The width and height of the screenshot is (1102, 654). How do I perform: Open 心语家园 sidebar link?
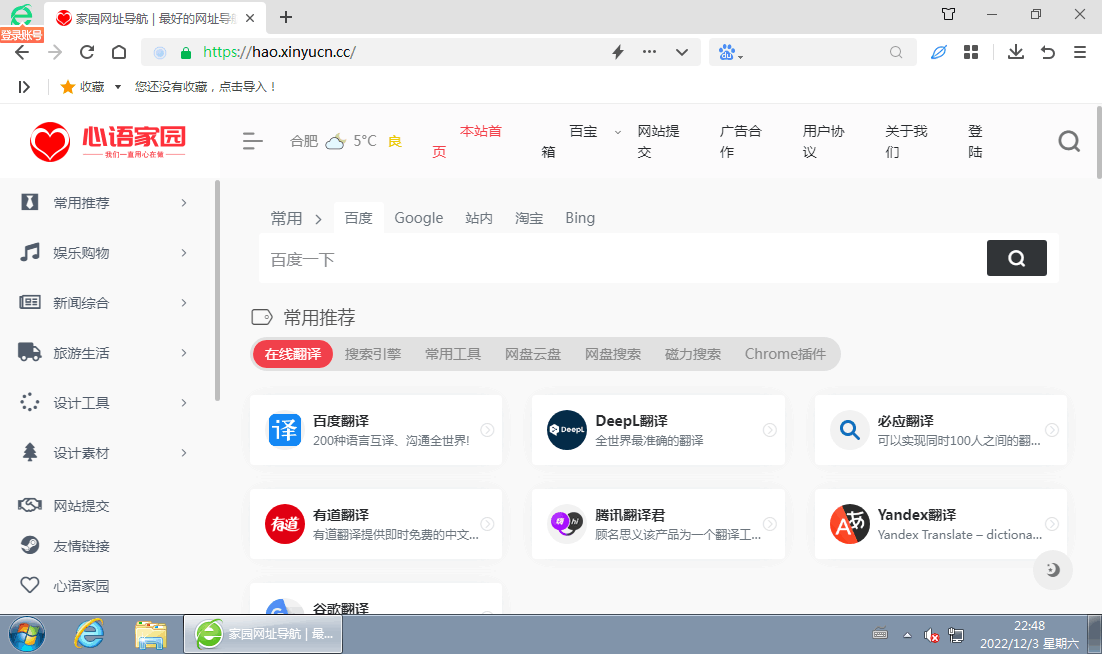[81, 586]
